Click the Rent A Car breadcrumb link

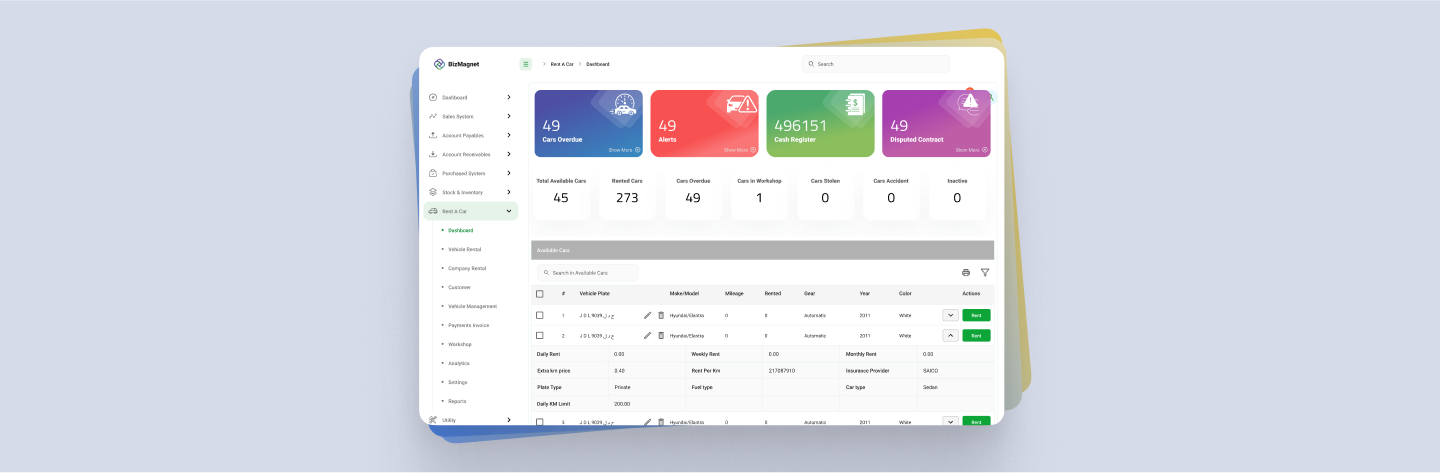point(562,64)
